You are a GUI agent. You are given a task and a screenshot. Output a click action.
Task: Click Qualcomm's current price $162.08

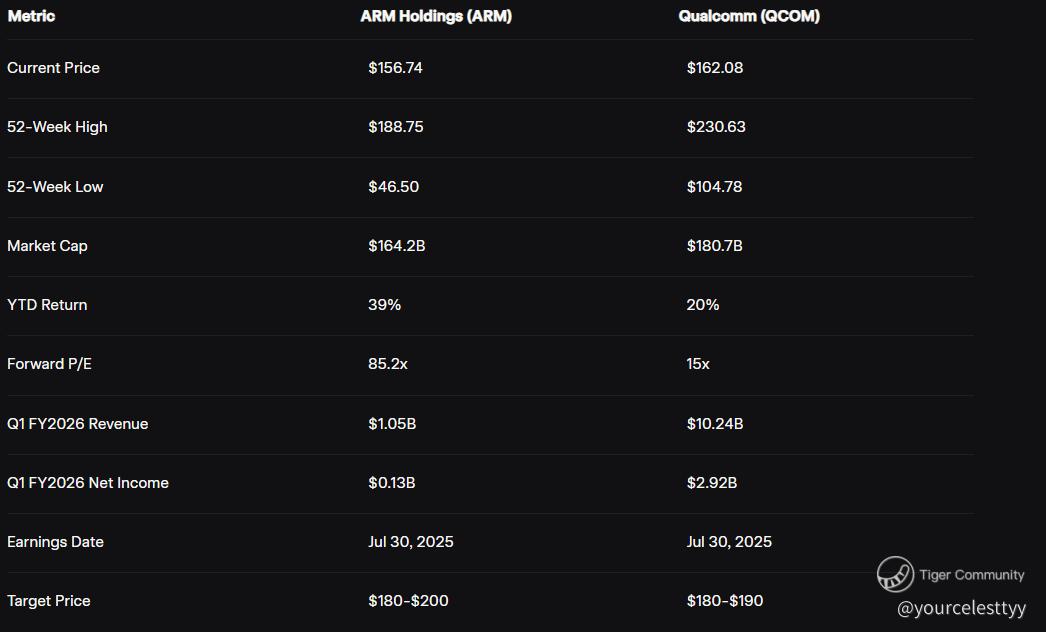715,68
